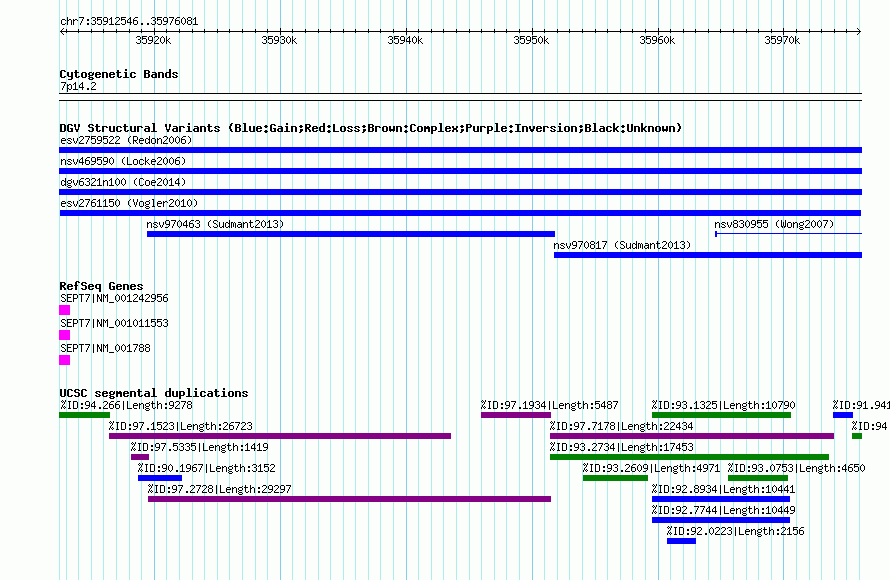The image size is (890, 580).
Task: Click the small purple bar %ID:97.5335 Length:1419
Action: [x=140, y=457]
